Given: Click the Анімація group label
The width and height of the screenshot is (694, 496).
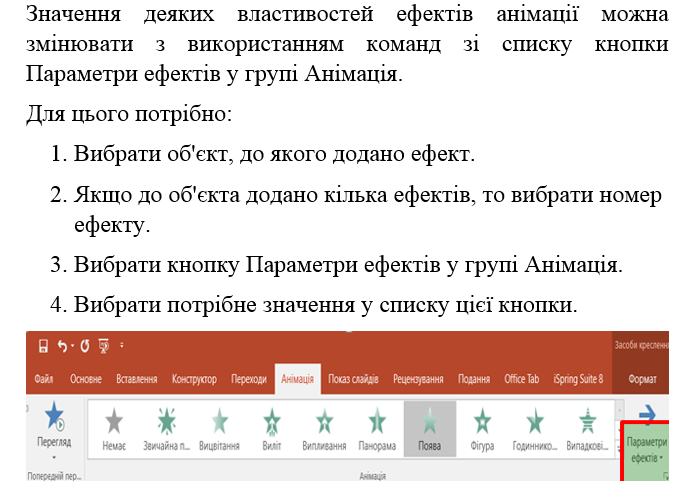Looking at the screenshot, I should pyautogui.click(x=372, y=476).
